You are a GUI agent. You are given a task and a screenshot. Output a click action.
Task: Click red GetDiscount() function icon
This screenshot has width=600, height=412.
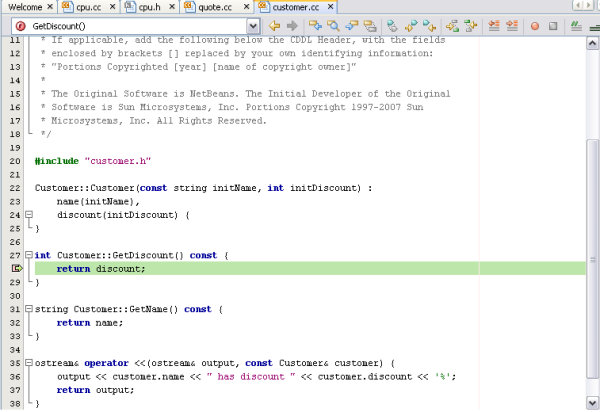(21, 26)
